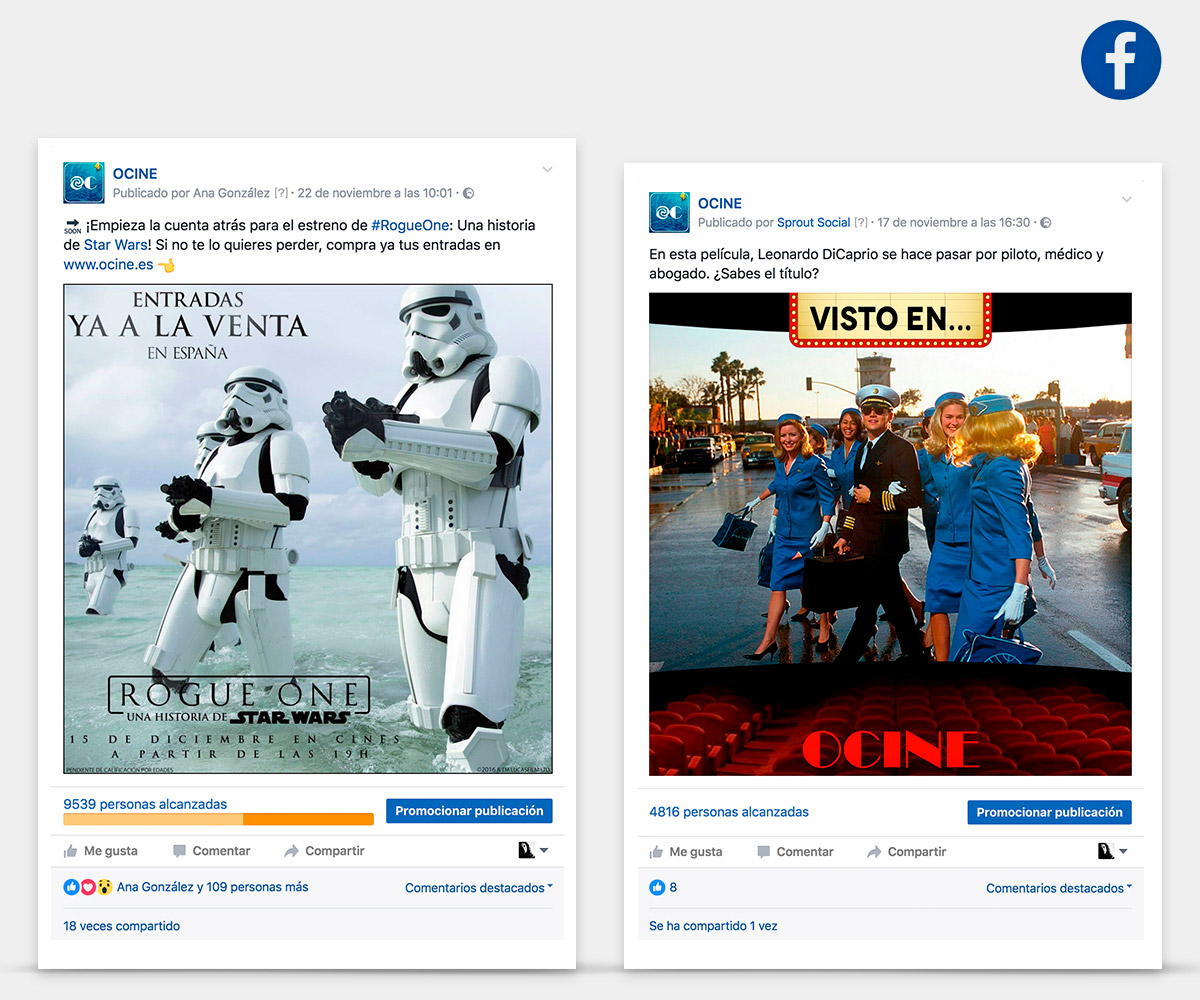View 9539 personas alcanzadas stats

tap(145, 804)
